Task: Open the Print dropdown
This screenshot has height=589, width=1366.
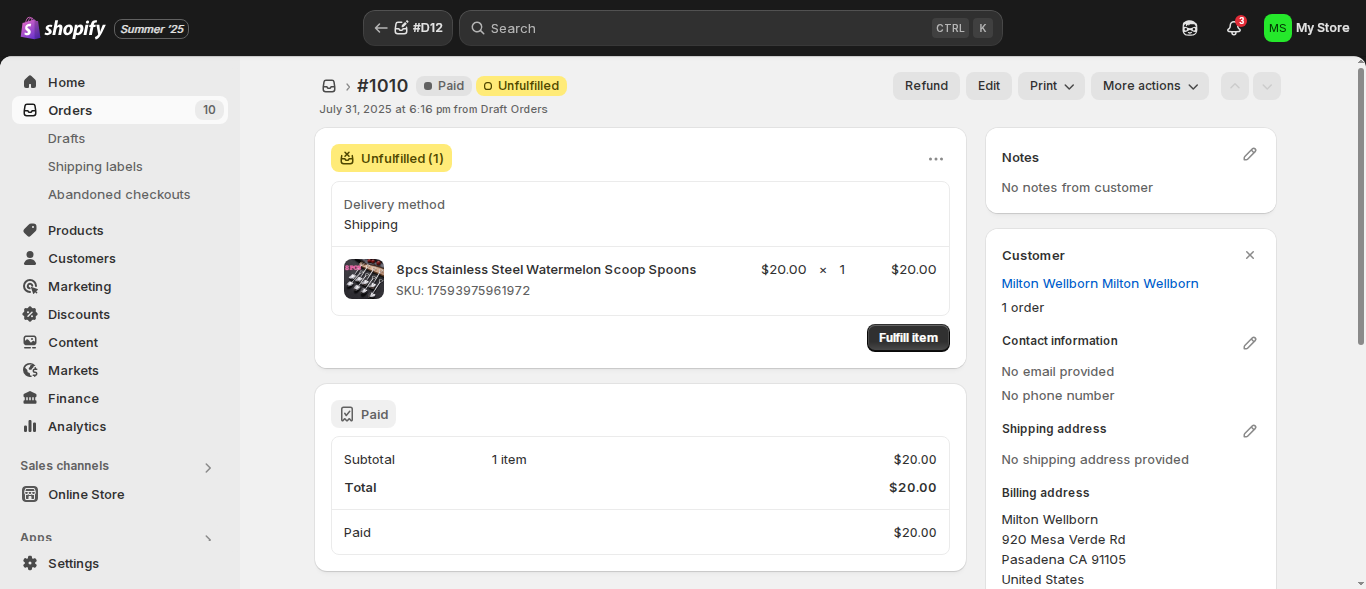Action: coord(1052,86)
